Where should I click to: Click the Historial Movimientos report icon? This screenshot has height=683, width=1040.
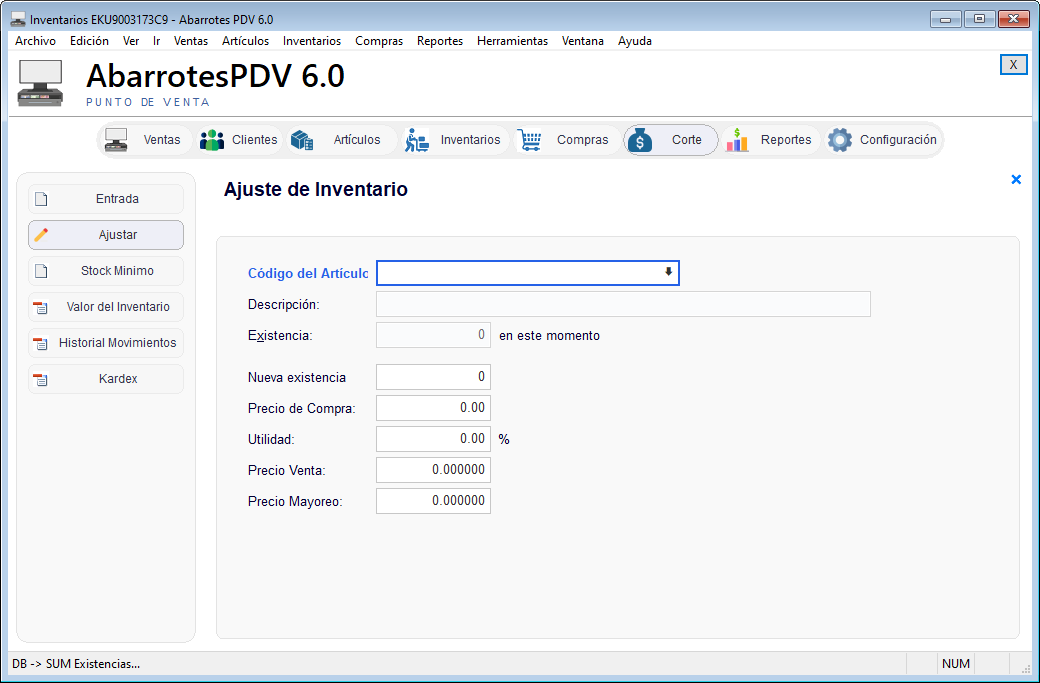point(41,343)
